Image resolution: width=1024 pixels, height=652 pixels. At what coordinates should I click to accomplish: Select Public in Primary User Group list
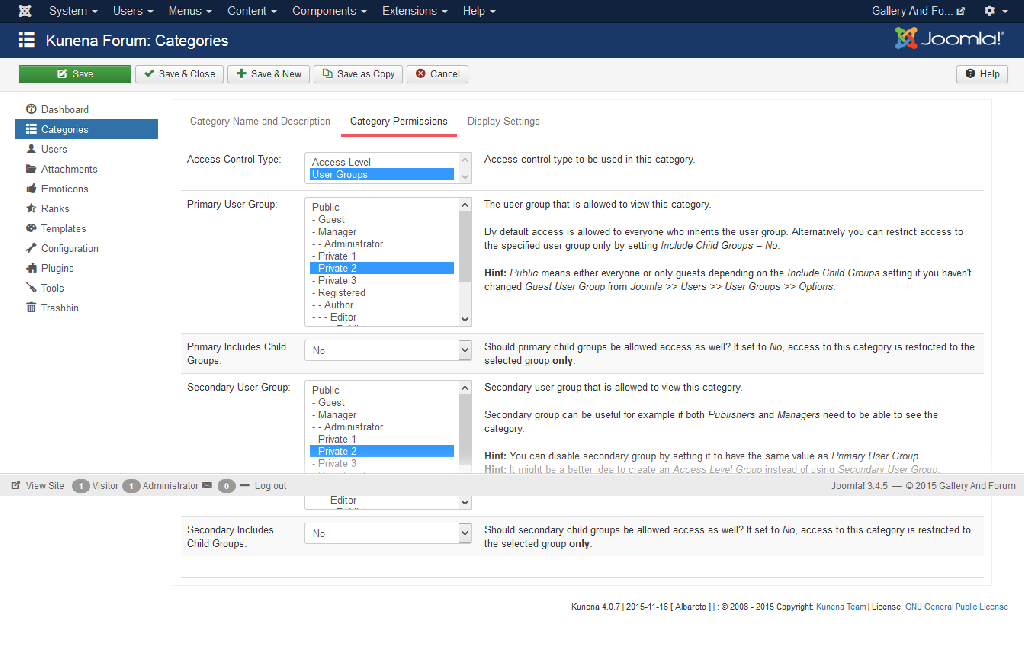tap(381, 207)
